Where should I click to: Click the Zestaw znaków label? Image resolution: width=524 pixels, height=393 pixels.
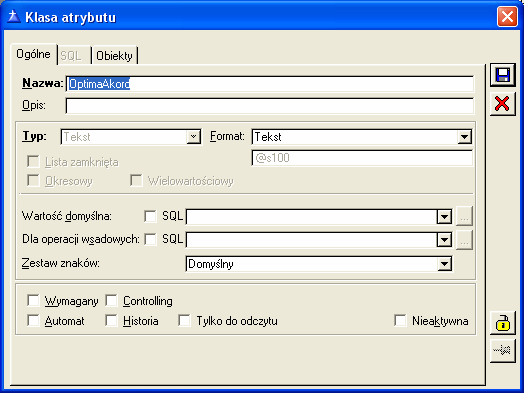(61, 263)
